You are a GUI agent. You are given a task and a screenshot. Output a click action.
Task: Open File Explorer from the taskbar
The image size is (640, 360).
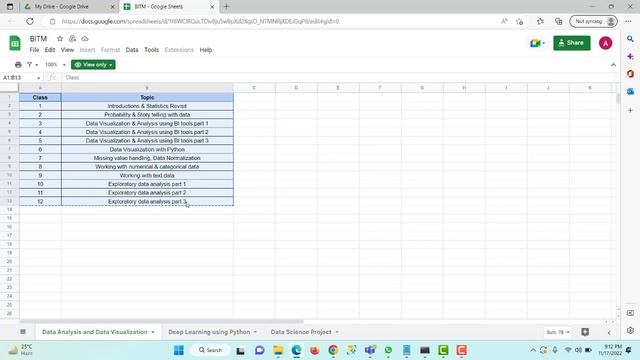pyautogui.click(x=278, y=350)
